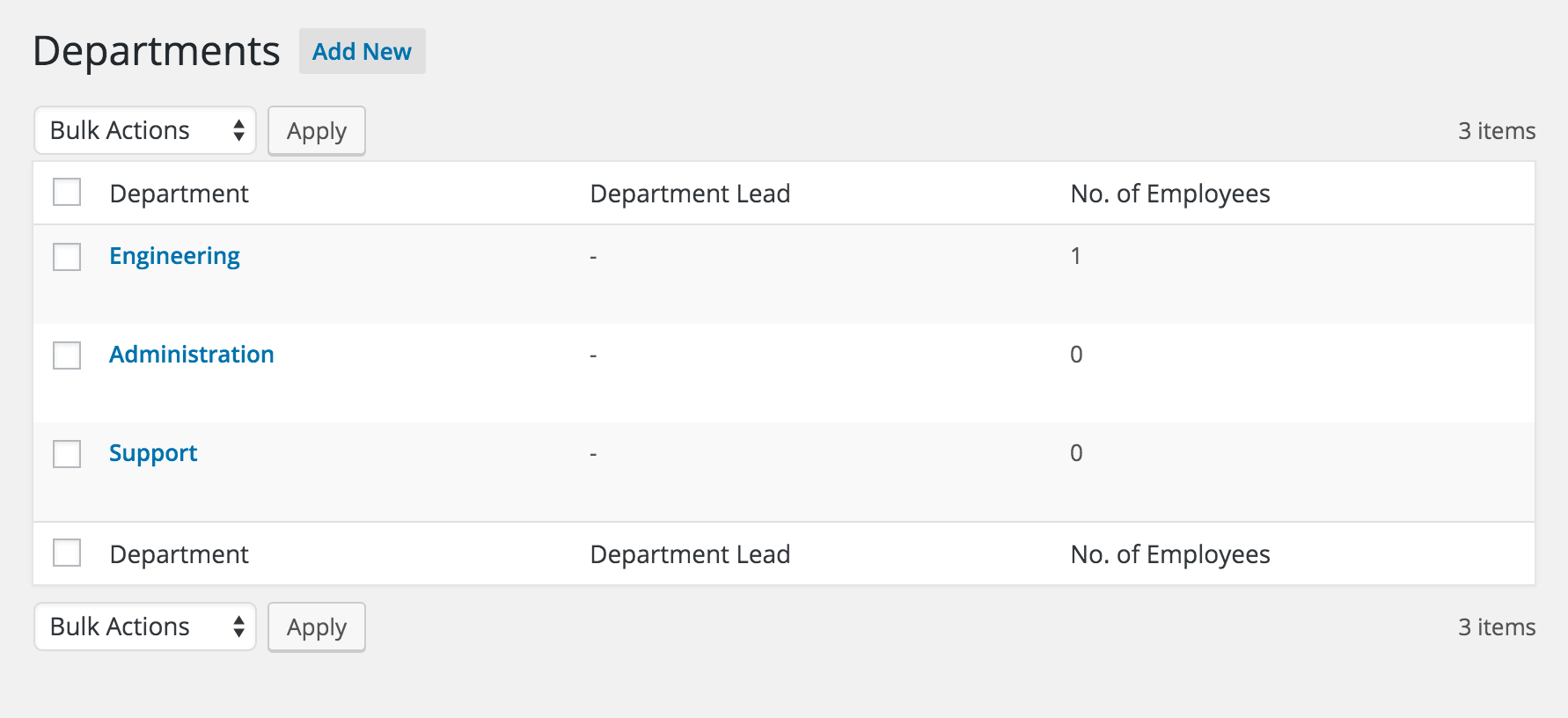The width and height of the screenshot is (1568, 718).
Task: Select the Administration row checkbox
Action: (67, 355)
